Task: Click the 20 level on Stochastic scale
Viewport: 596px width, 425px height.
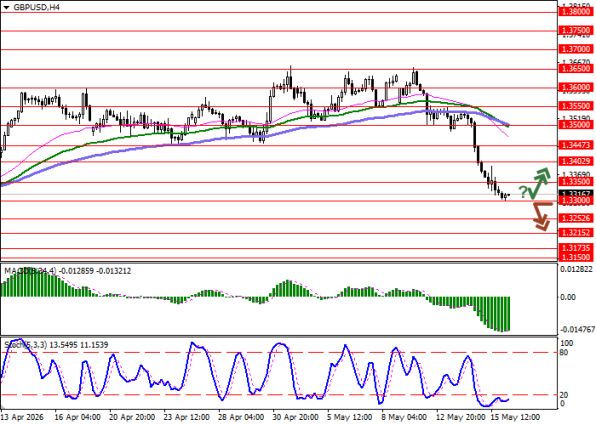Action: point(564,395)
